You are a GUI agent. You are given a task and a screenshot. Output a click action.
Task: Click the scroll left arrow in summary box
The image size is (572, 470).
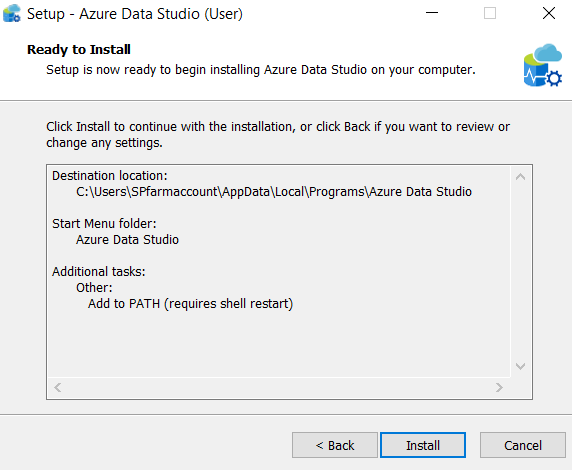(x=58, y=387)
